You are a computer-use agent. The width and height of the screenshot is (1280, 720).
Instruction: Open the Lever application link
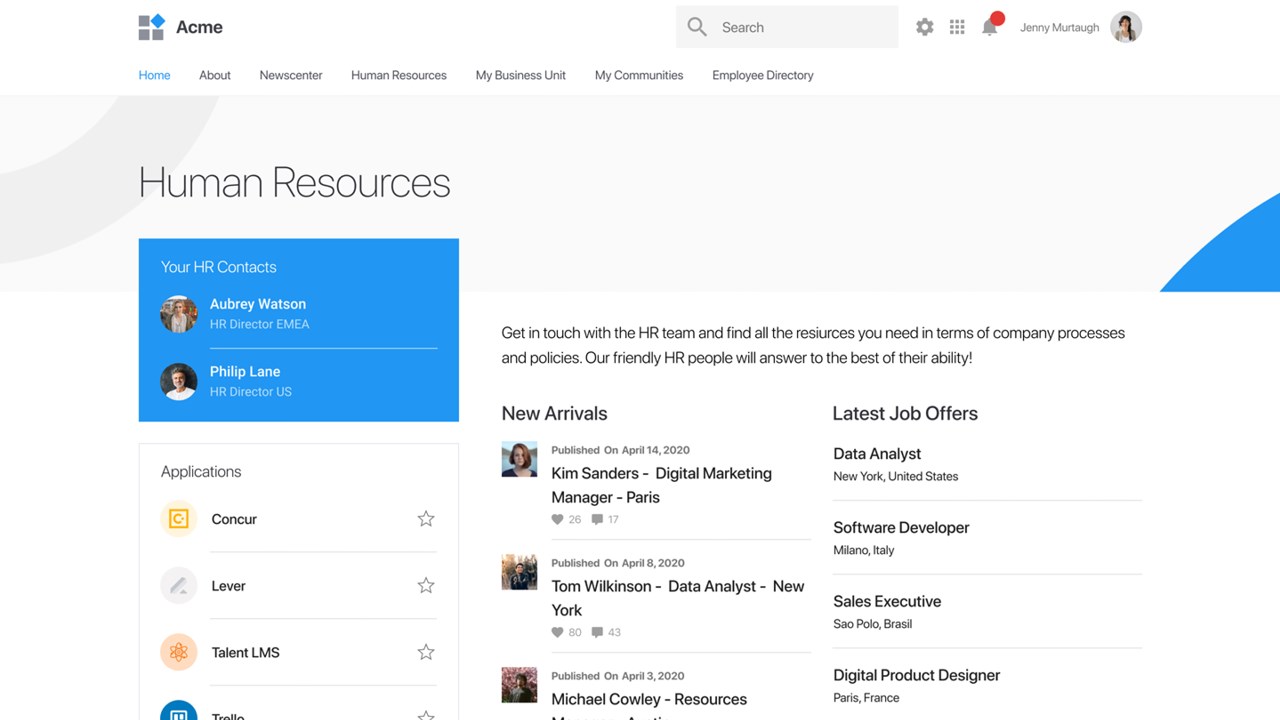[228, 586]
